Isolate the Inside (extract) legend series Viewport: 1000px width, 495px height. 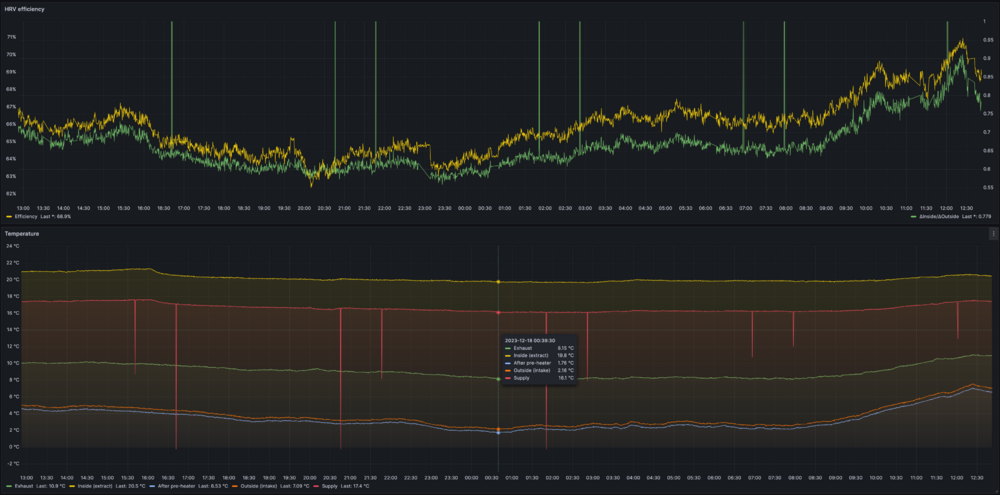(x=90, y=486)
